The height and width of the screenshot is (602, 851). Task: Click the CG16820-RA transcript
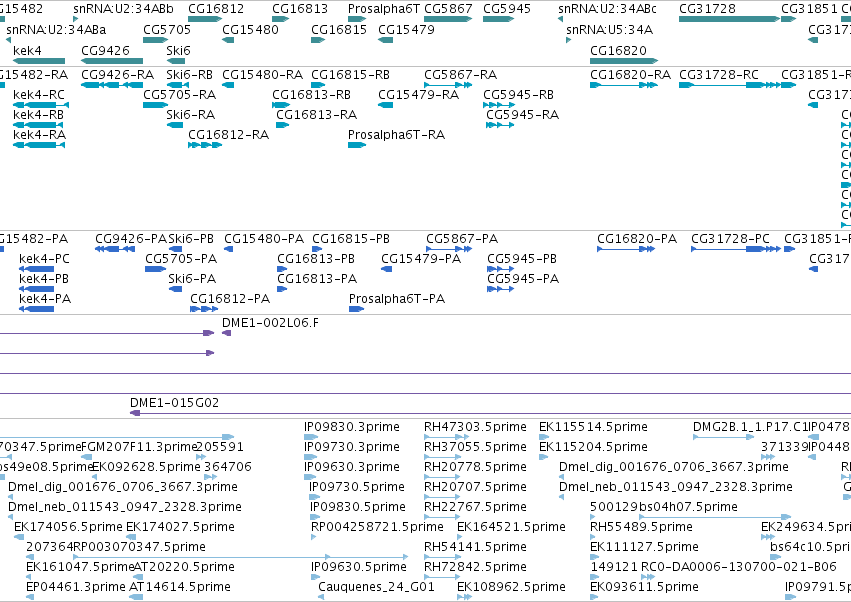[624, 85]
